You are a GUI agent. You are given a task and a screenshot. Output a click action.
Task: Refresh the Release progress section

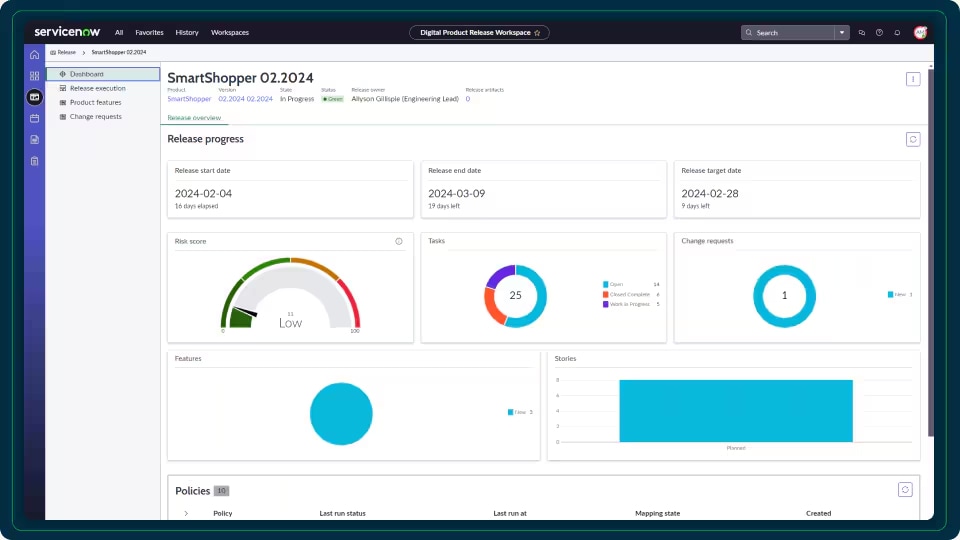coord(912,139)
